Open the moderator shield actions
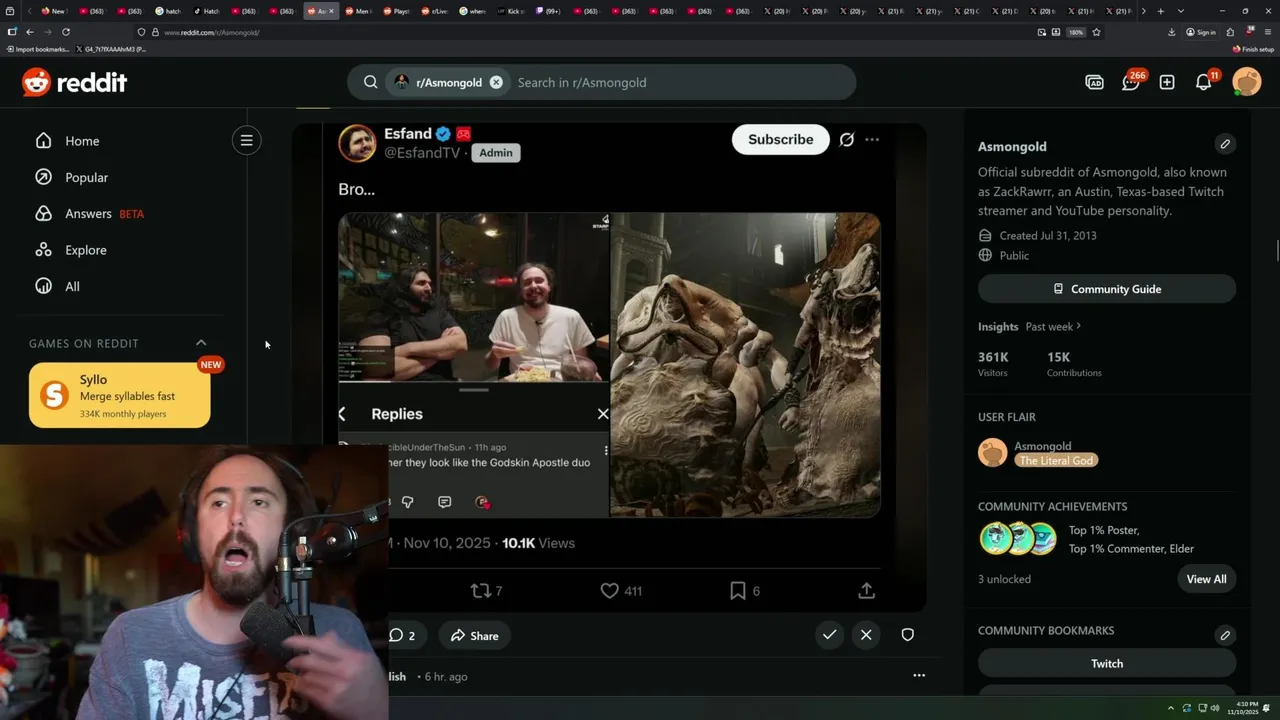1280x720 pixels. pyautogui.click(x=907, y=635)
